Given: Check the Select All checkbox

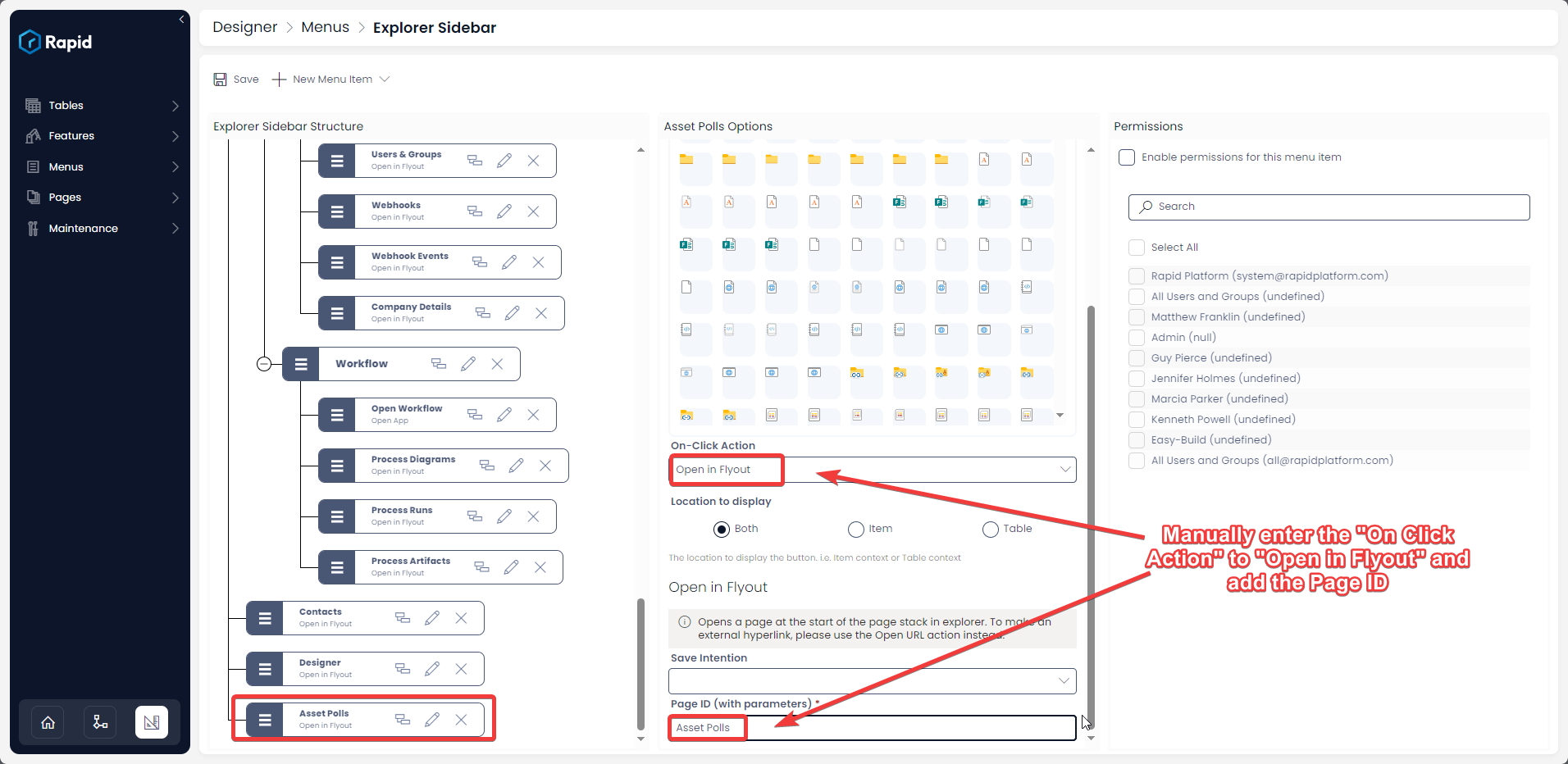Looking at the screenshot, I should click(1137, 248).
